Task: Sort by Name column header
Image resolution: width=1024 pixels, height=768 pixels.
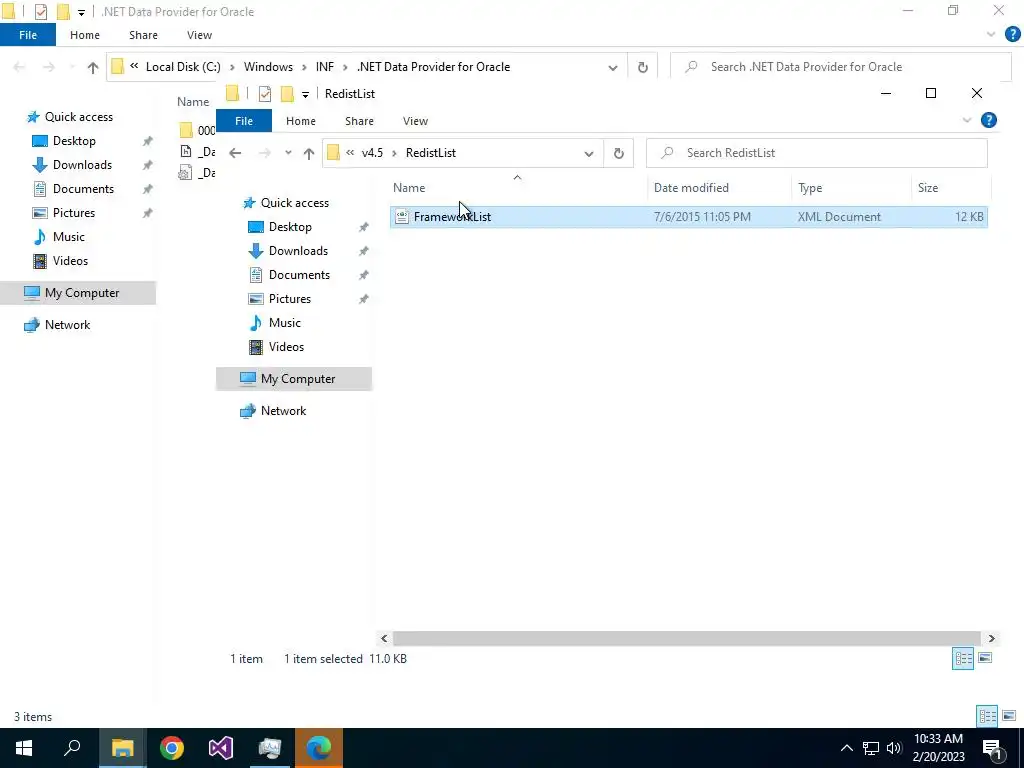Action: 409,187
